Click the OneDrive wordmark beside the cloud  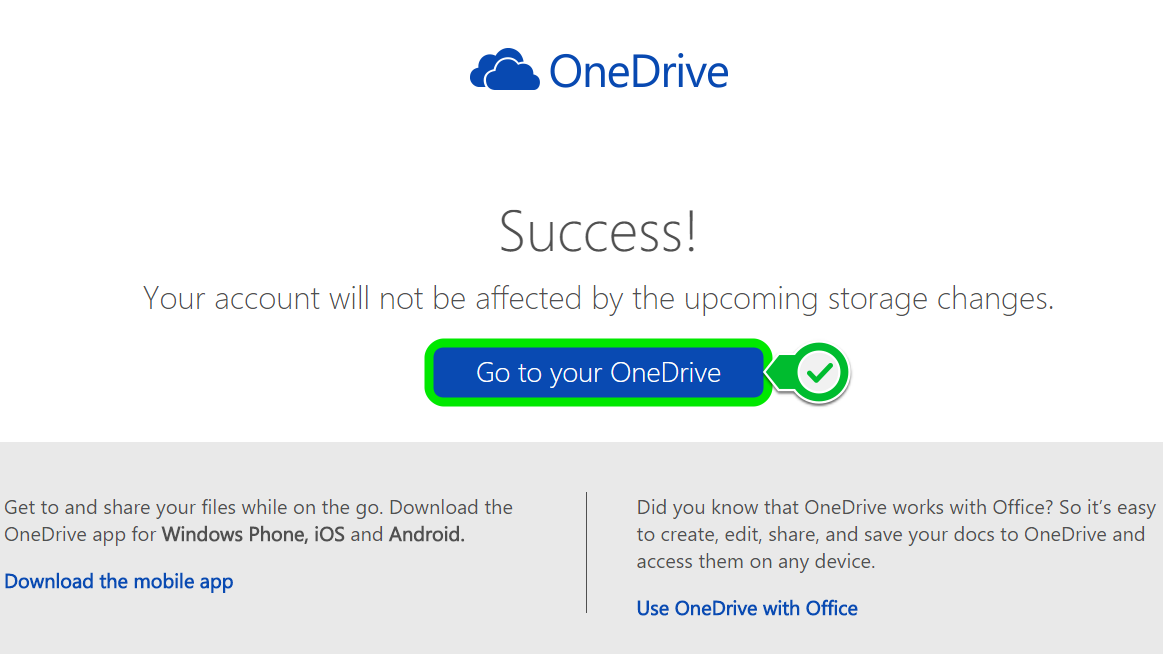click(x=639, y=71)
